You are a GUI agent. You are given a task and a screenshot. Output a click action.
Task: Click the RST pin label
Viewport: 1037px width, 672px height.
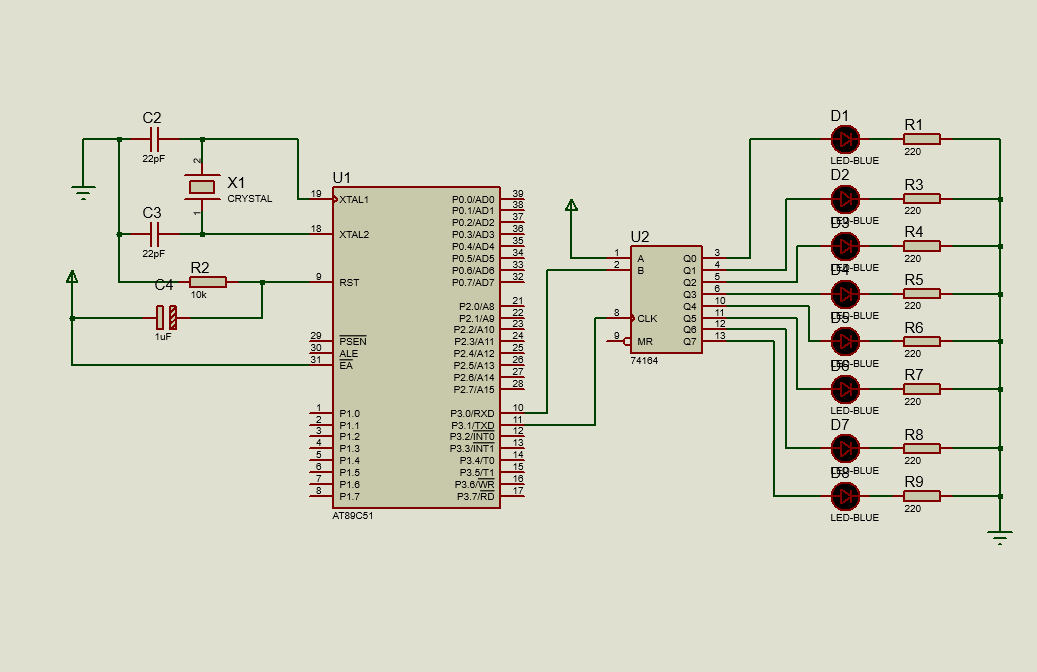pos(349,282)
